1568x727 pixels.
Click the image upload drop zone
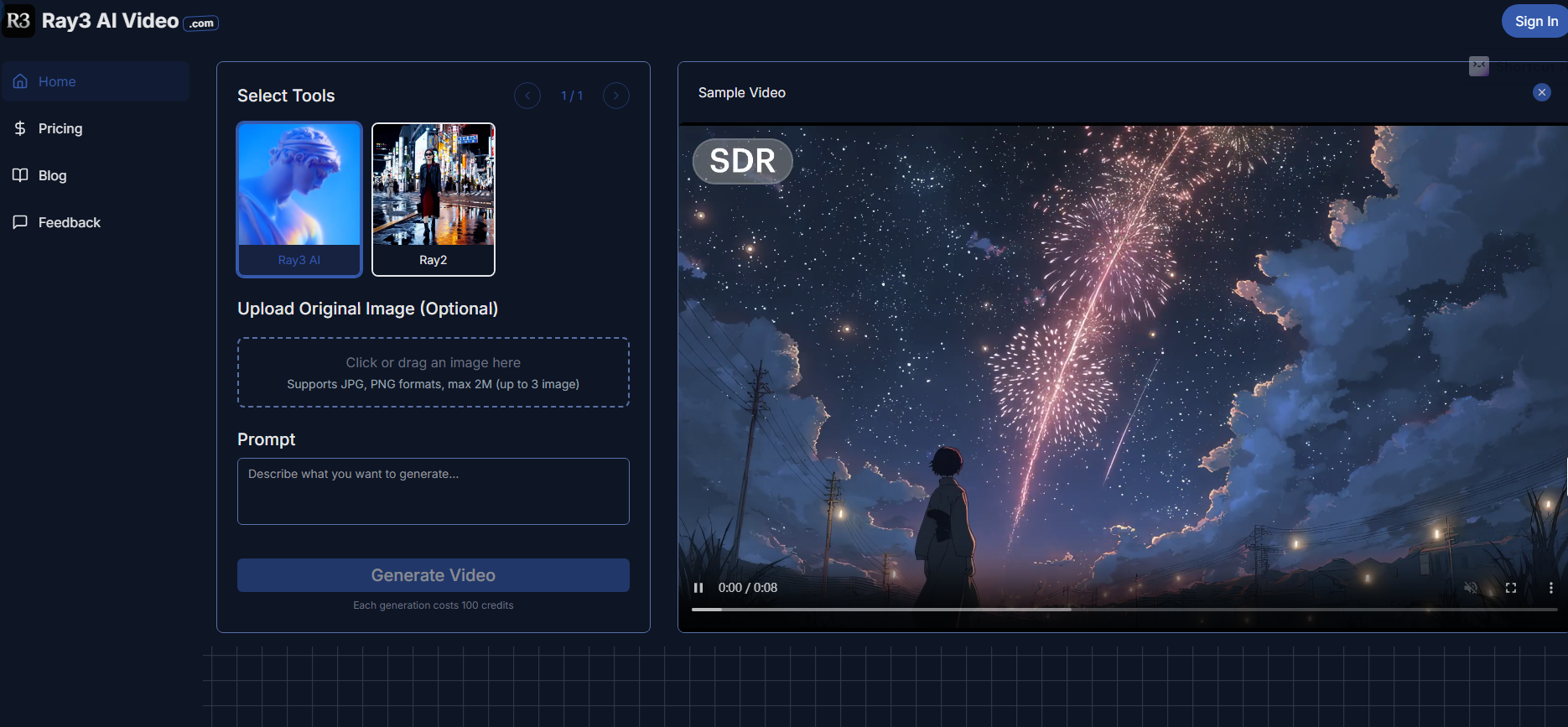pyautogui.click(x=434, y=372)
